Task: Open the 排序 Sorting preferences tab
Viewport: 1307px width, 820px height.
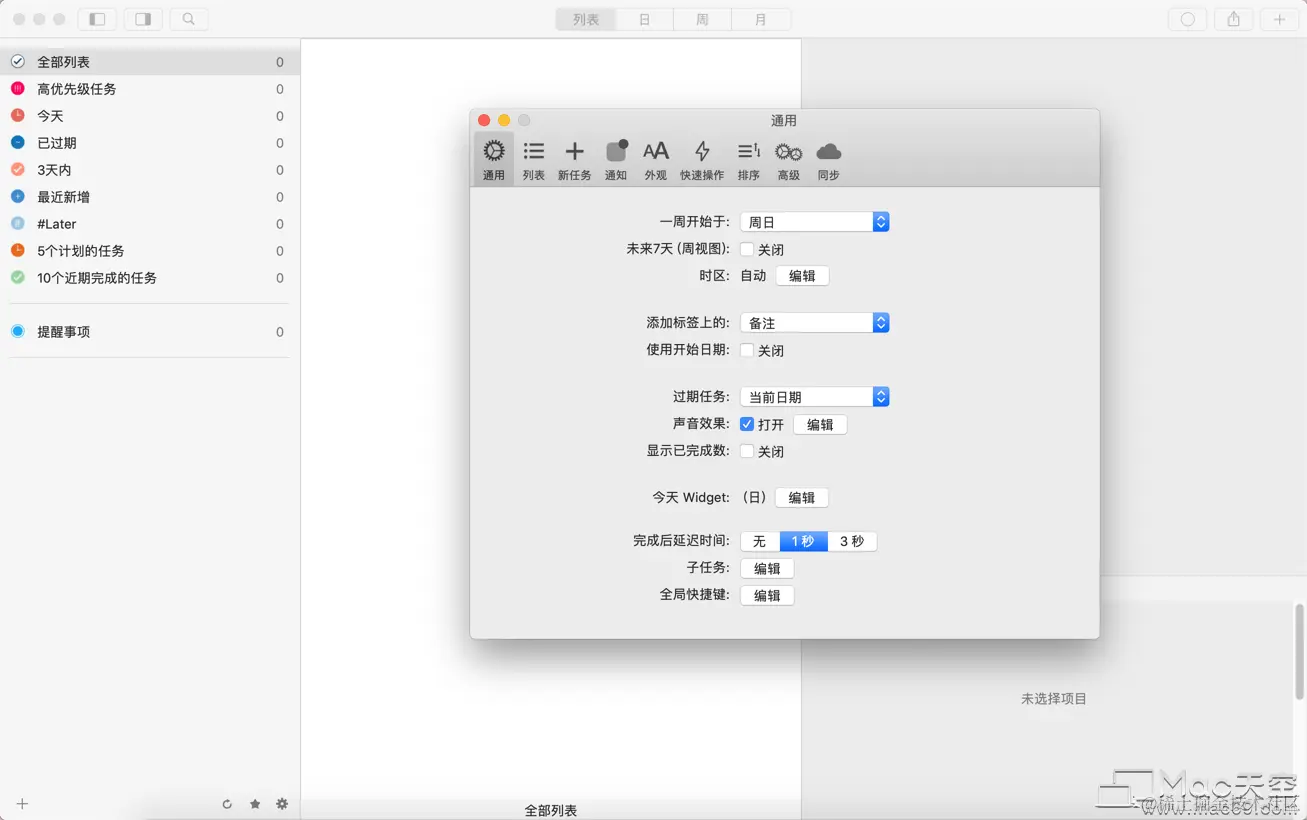Action: [x=749, y=159]
